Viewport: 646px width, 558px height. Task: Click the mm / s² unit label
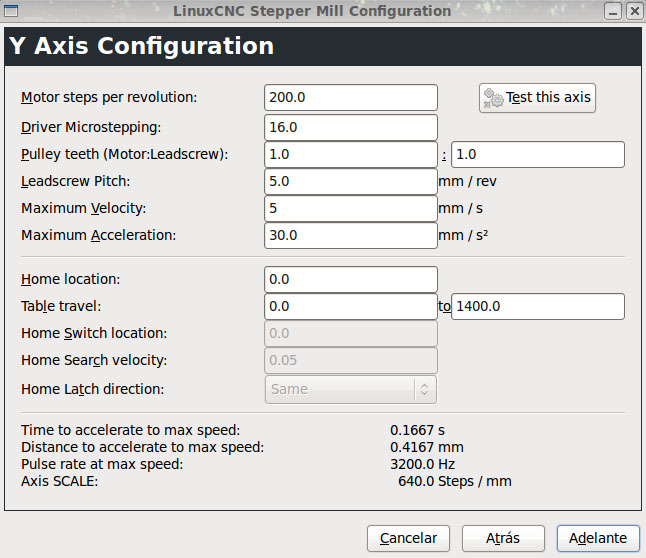[x=463, y=235]
